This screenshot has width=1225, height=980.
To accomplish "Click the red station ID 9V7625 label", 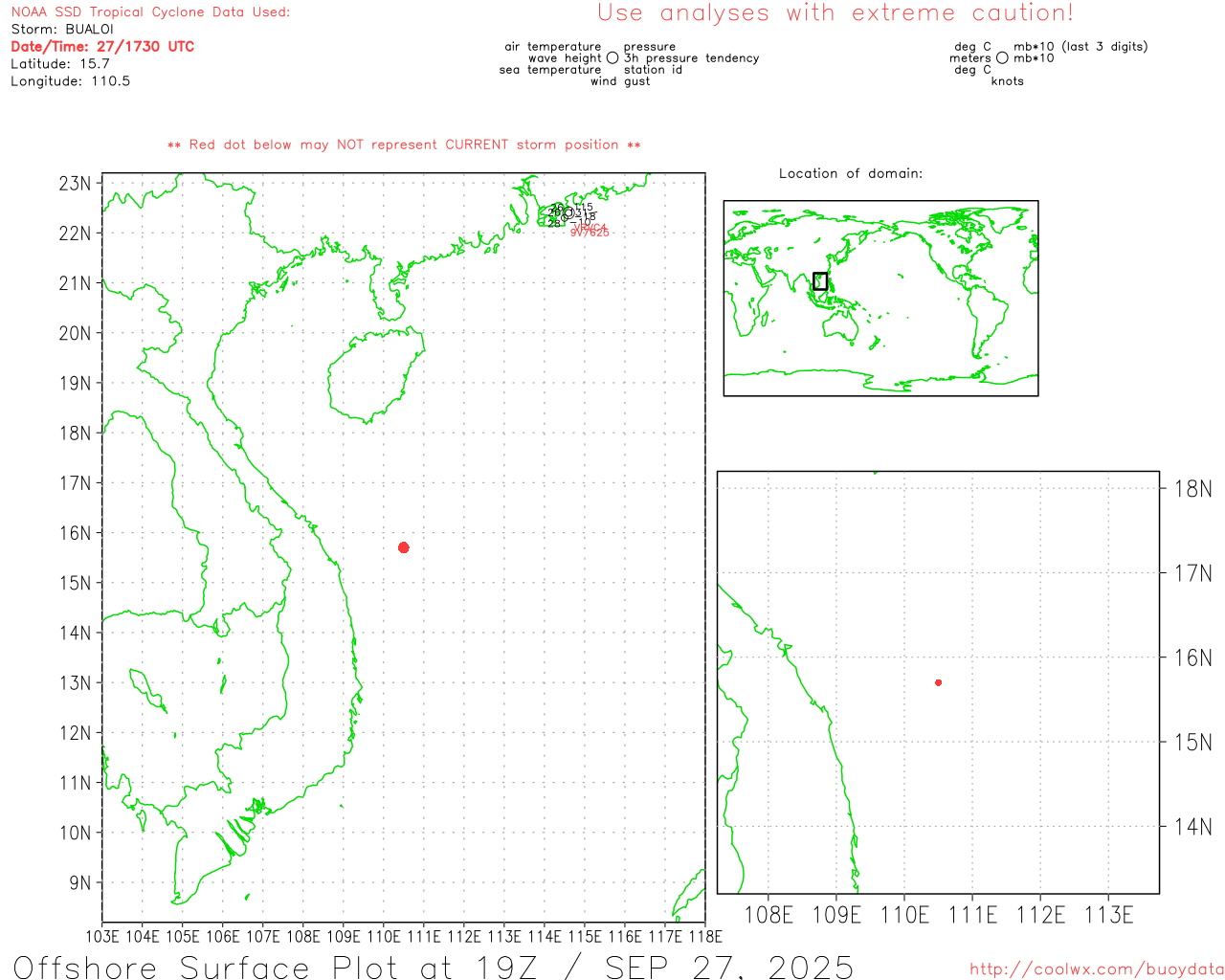I will click(x=590, y=233).
